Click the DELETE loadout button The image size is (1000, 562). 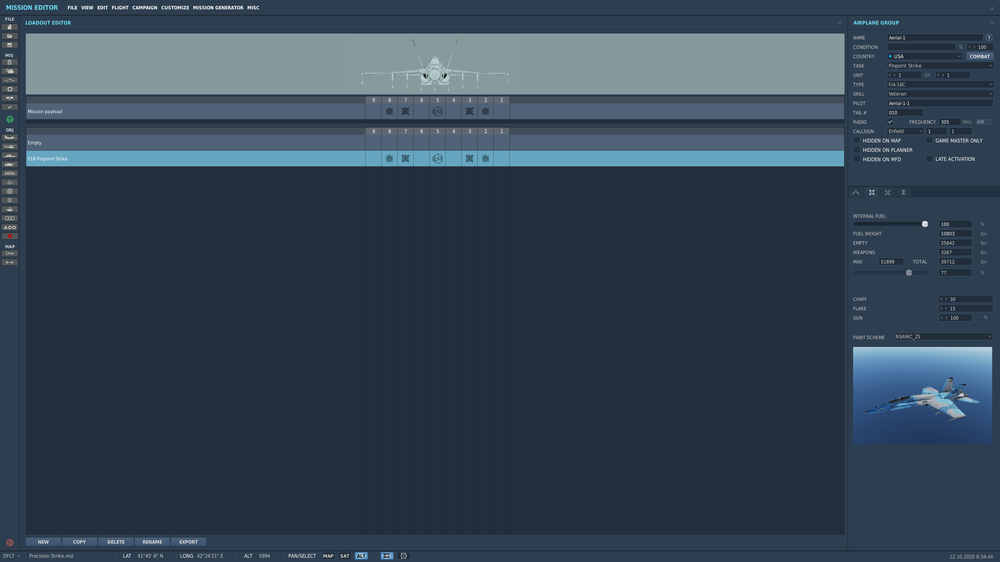[116, 542]
